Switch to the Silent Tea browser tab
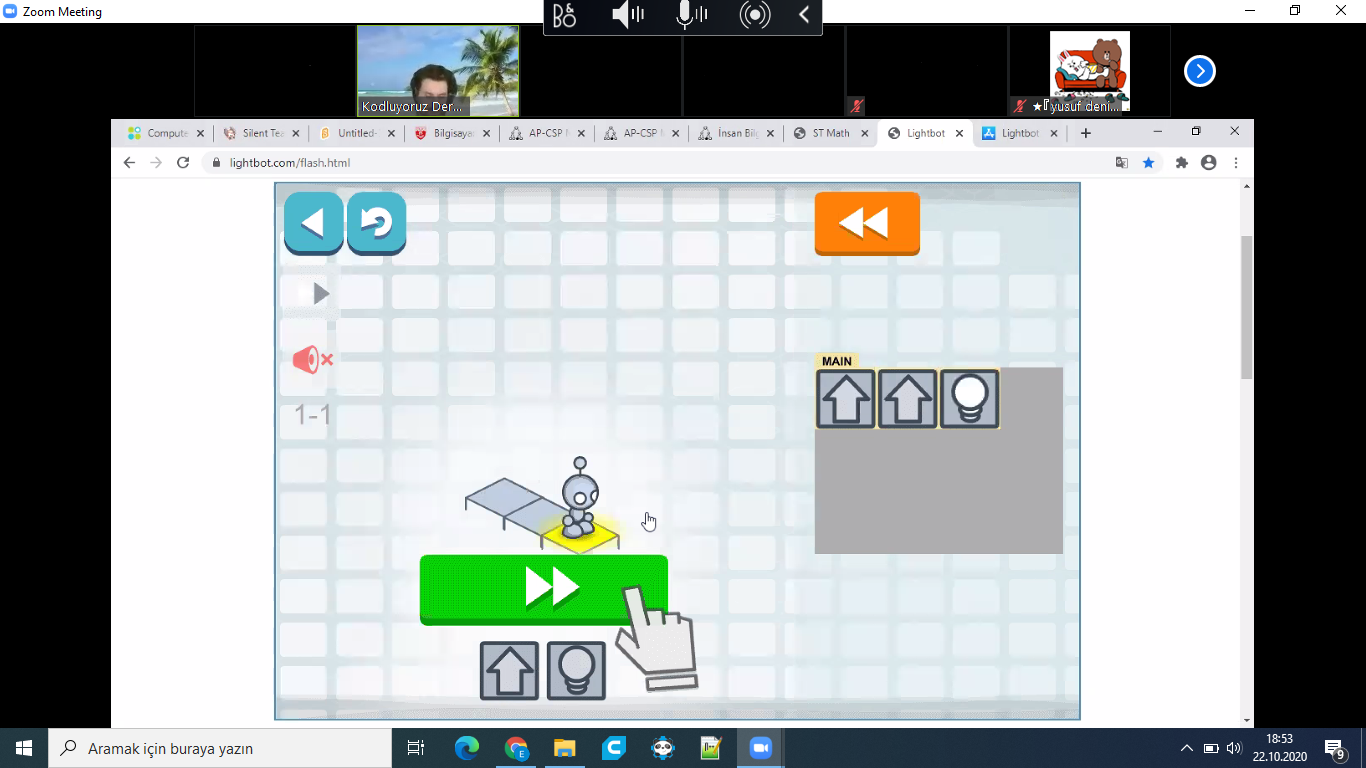The height and width of the screenshot is (768, 1366). point(262,133)
